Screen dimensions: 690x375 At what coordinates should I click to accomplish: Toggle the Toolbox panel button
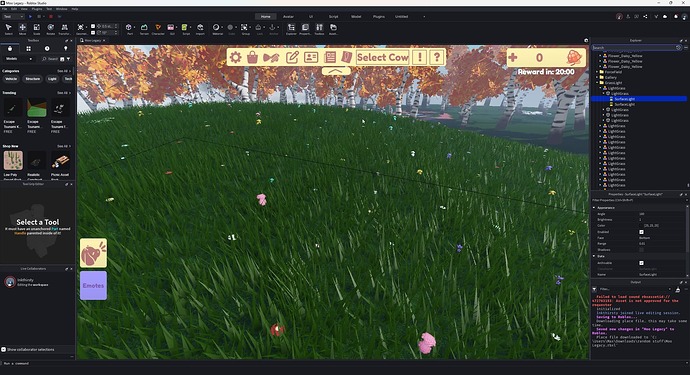click(x=319, y=29)
